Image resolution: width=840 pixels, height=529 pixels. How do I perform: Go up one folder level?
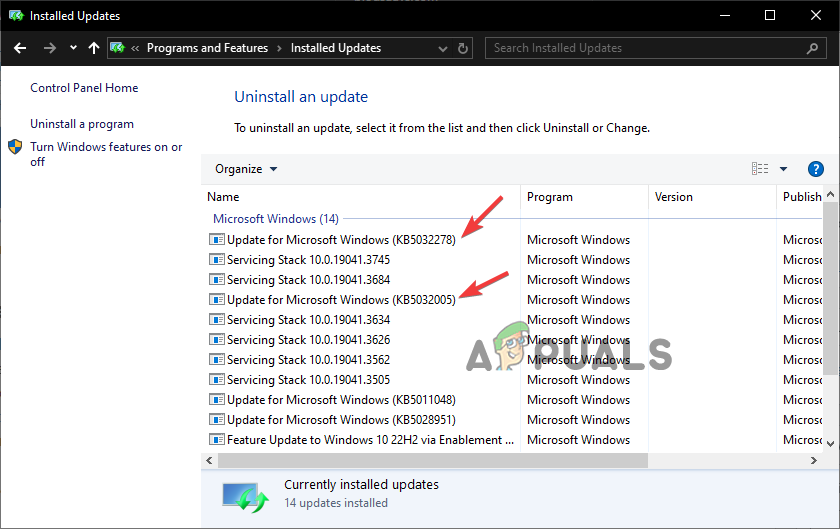click(x=94, y=48)
